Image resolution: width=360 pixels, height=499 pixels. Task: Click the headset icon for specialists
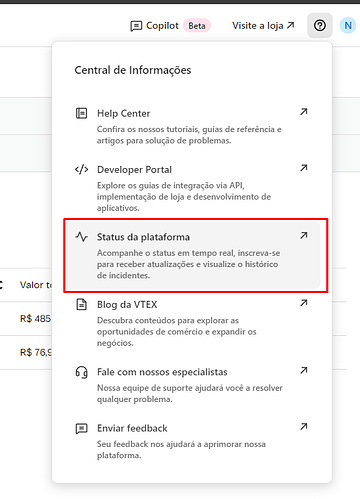coord(81,372)
